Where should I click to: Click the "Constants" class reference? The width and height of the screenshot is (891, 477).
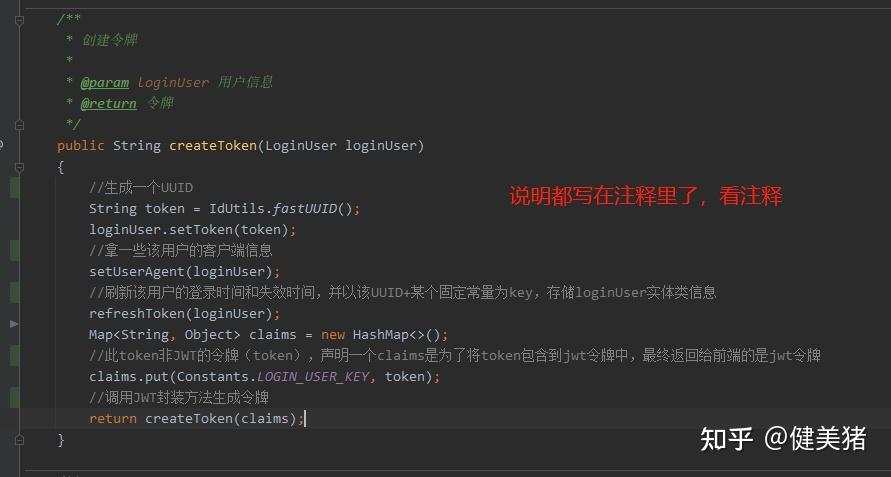point(213,376)
